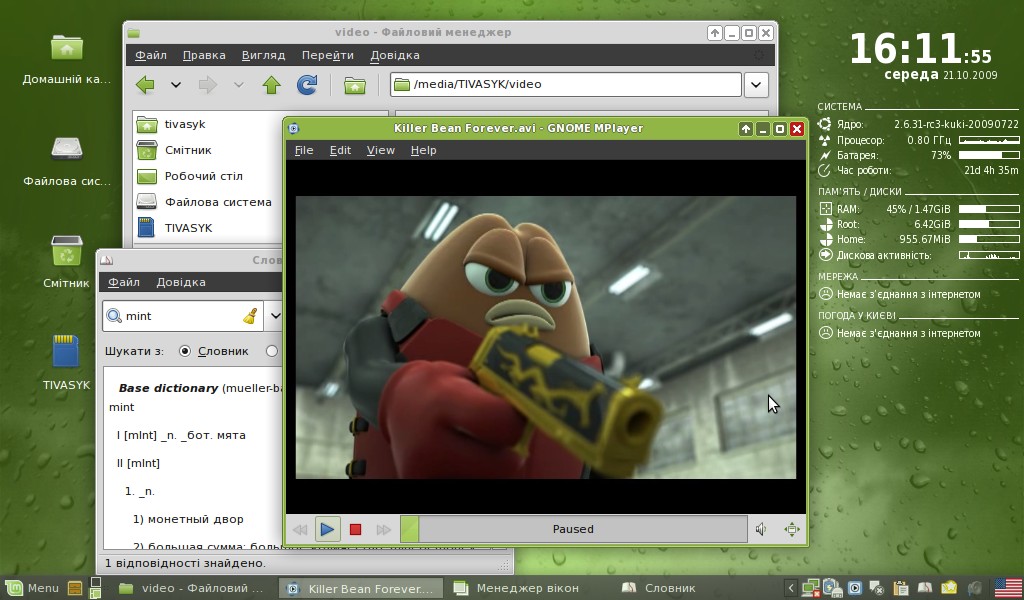The height and width of the screenshot is (600, 1024).
Task: Expand hidden tray icons arrow on panel
Action: [790, 588]
